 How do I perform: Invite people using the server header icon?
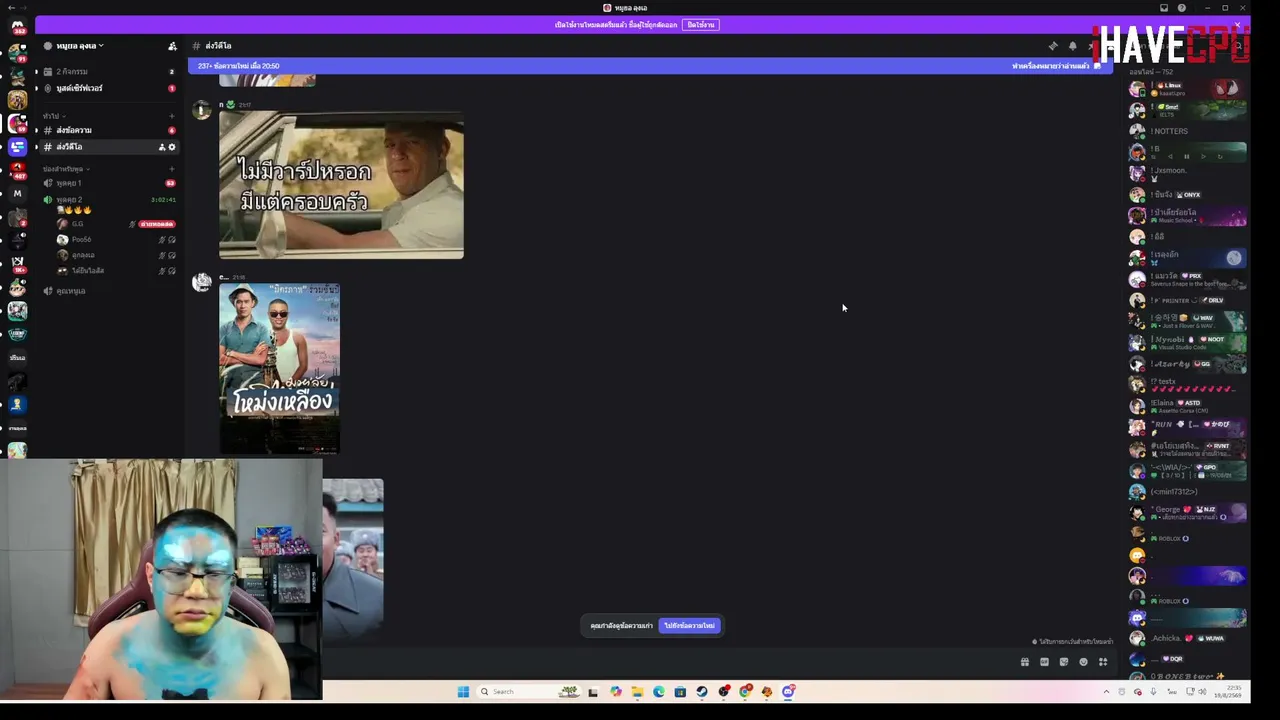click(172, 46)
